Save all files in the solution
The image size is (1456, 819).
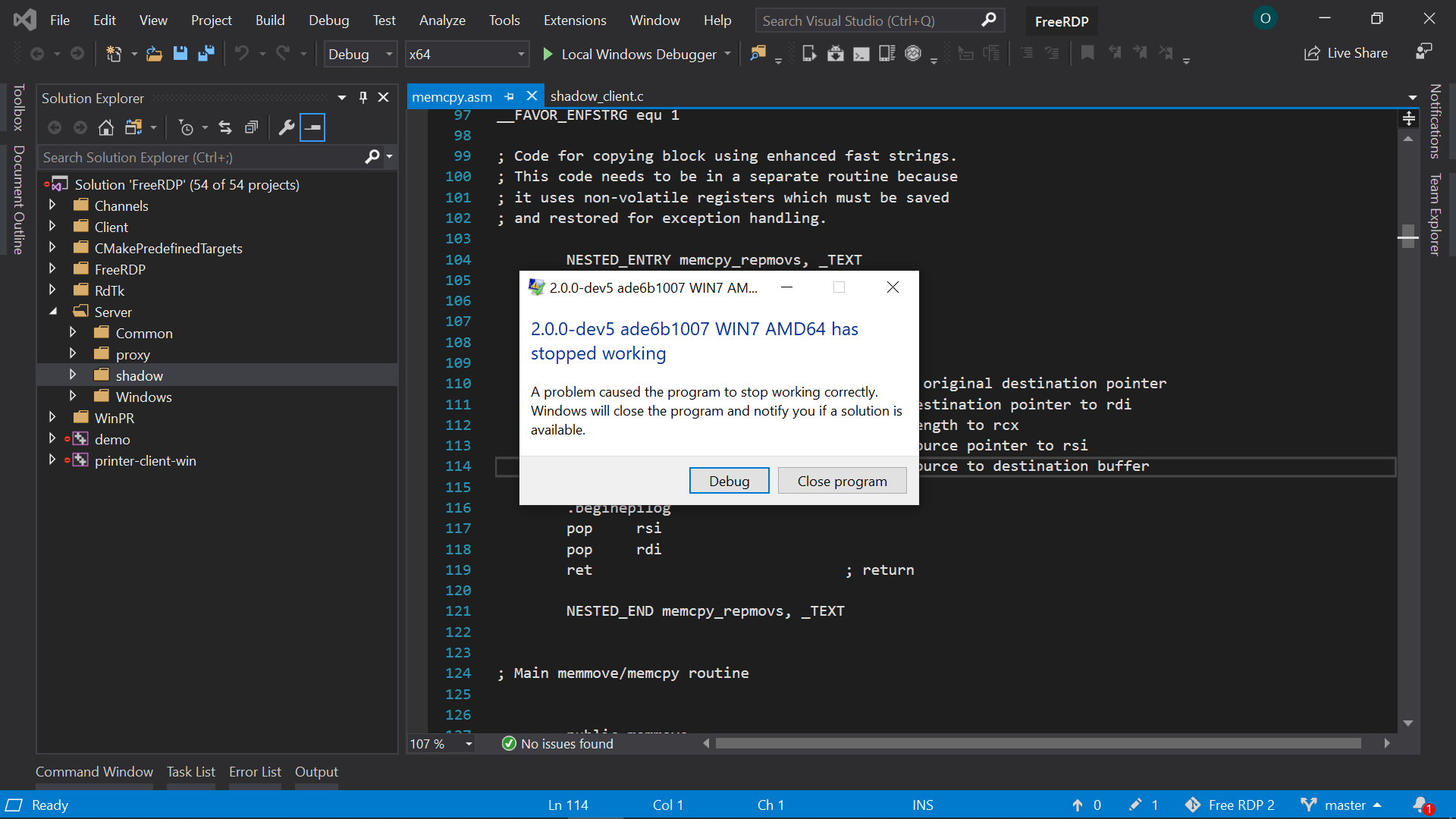(206, 53)
